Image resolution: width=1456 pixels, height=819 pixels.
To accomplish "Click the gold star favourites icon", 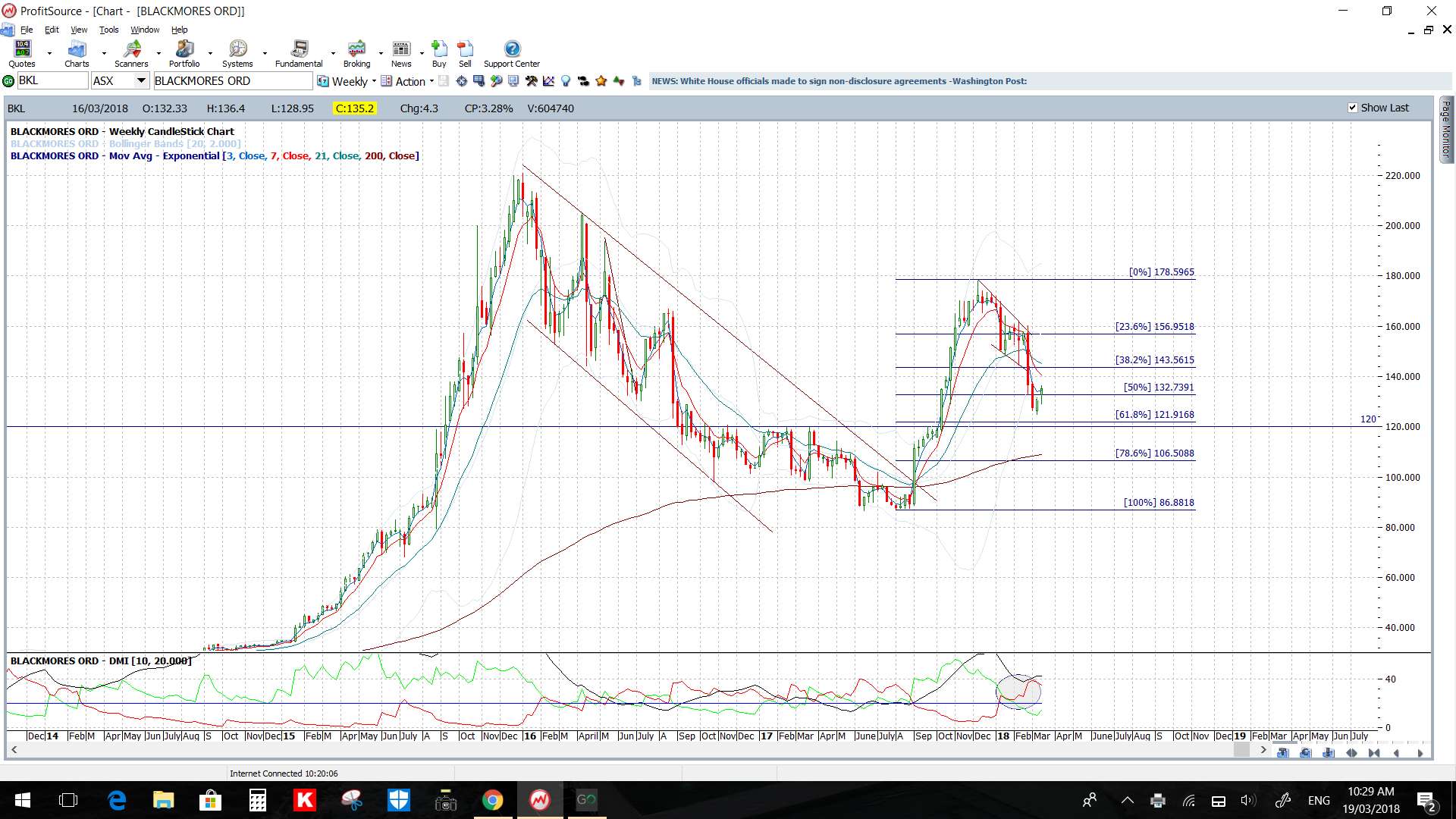I will pos(601,81).
